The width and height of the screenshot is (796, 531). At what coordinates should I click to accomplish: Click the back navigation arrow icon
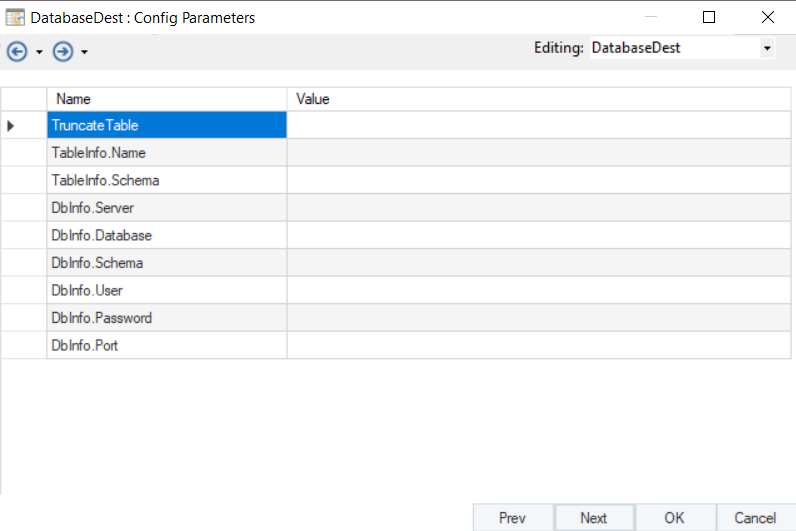click(x=16, y=51)
